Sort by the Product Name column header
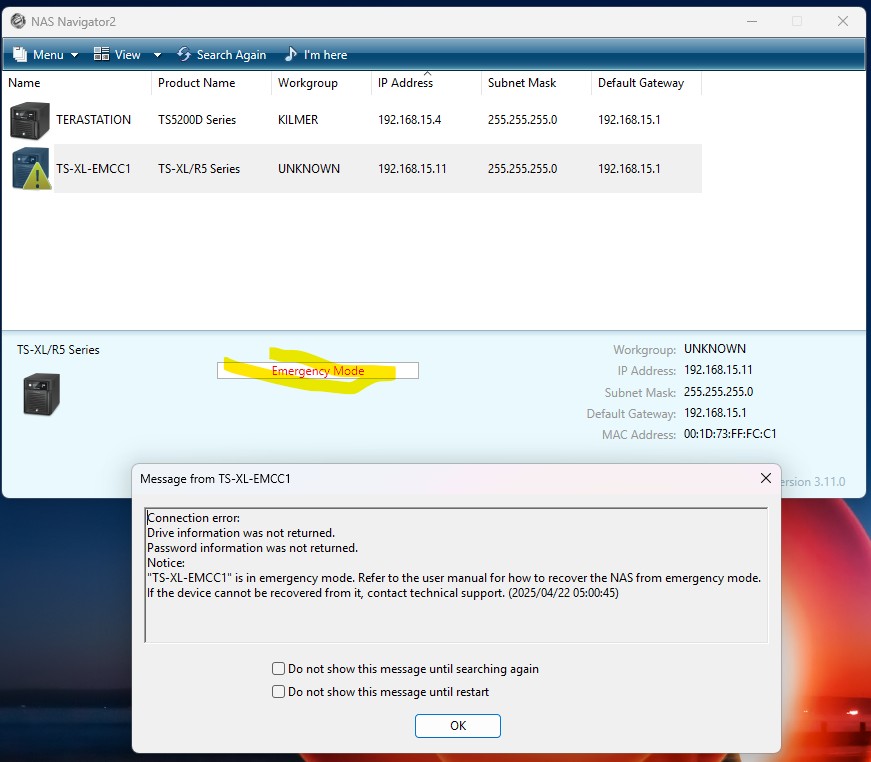 tap(211, 83)
